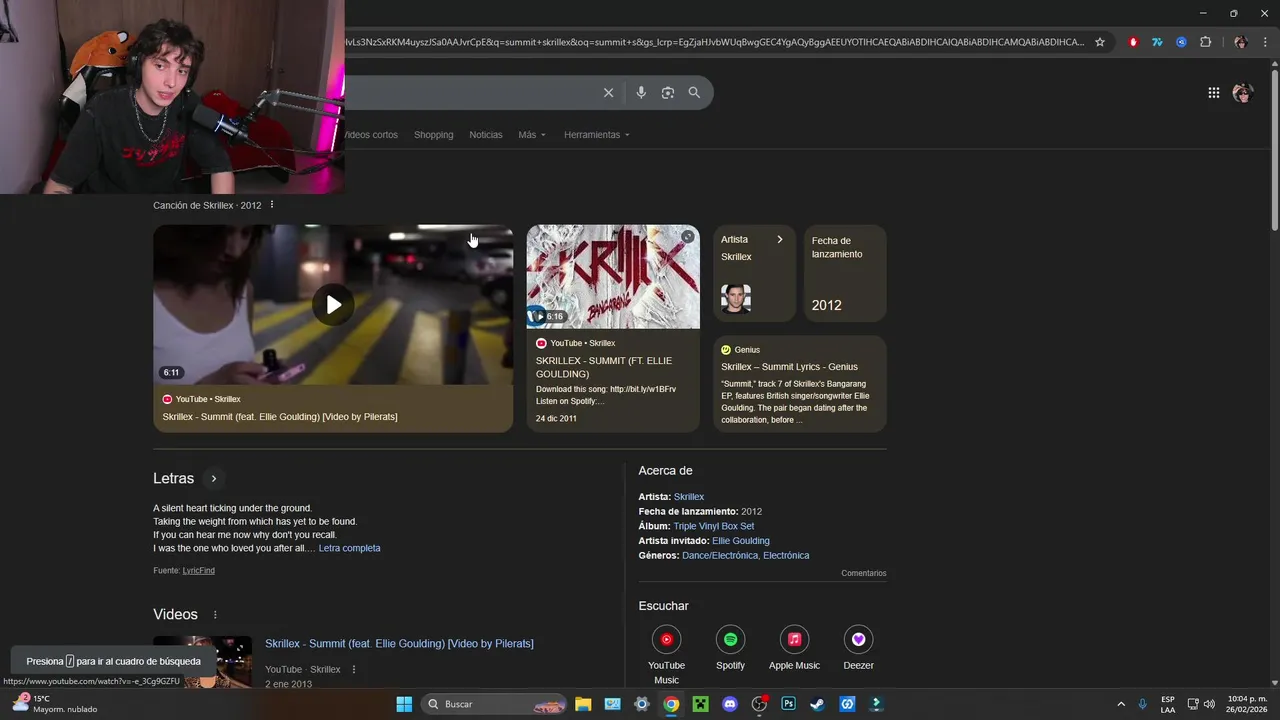Open the red hand ad blocker extension

click(1133, 42)
